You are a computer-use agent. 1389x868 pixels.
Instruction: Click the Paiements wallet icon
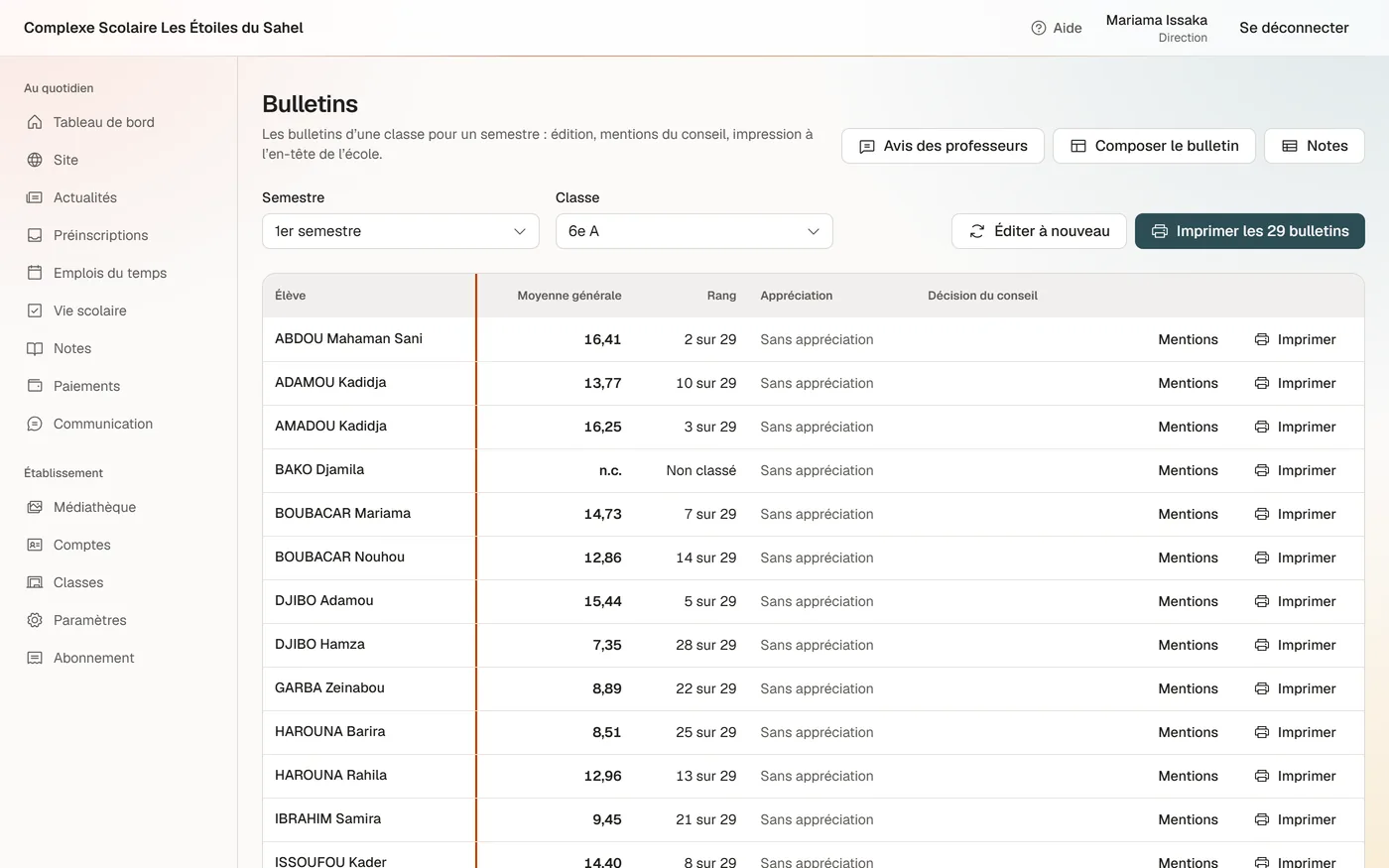coord(35,386)
